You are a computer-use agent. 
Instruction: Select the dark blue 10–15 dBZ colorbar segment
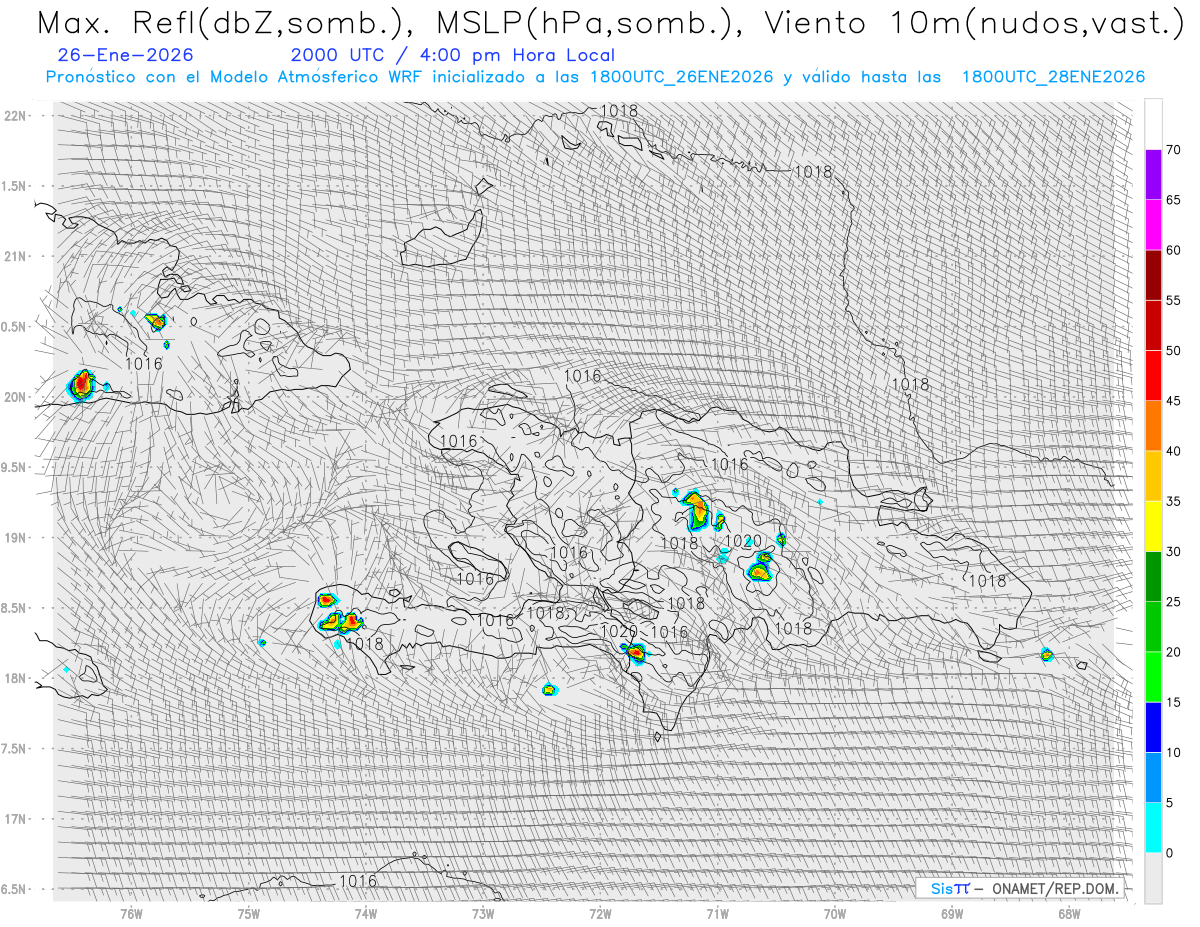[x=1153, y=727]
